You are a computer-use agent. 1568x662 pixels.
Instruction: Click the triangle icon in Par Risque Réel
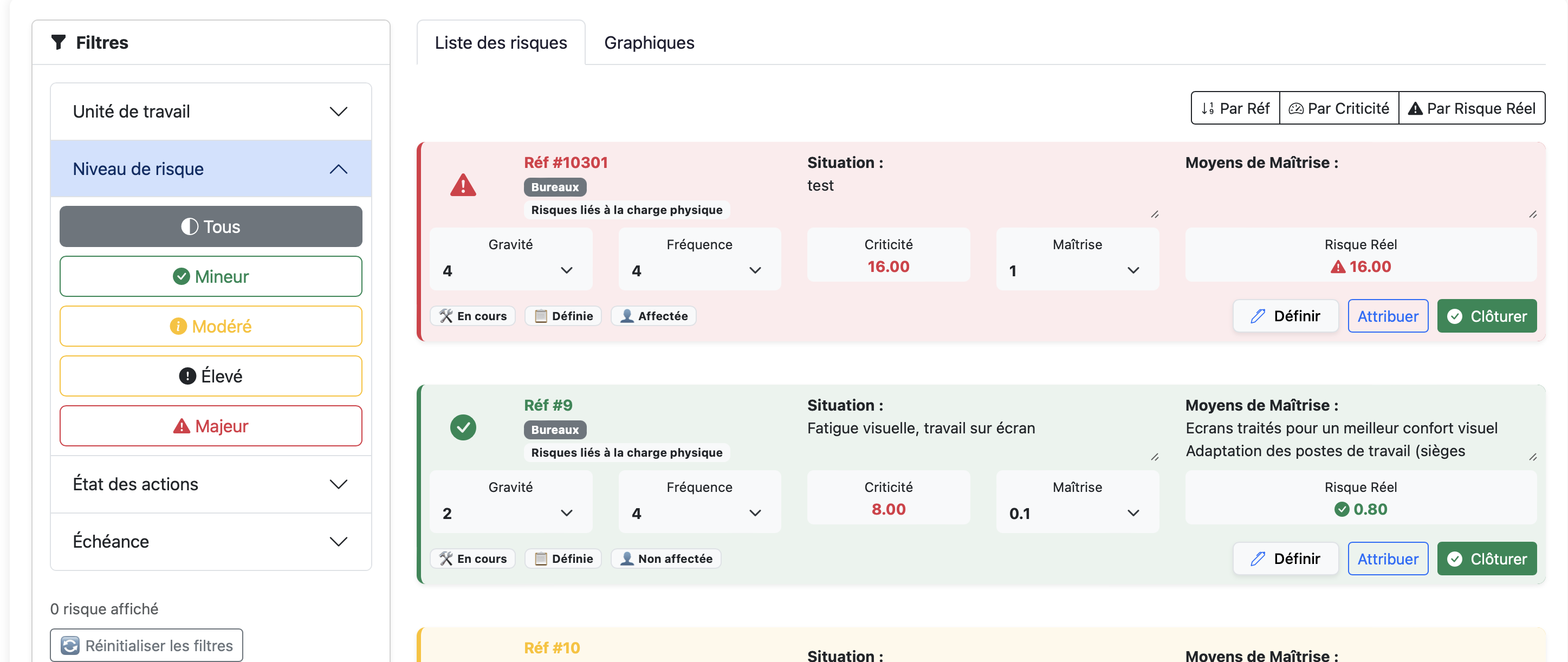(x=1415, y=108)
